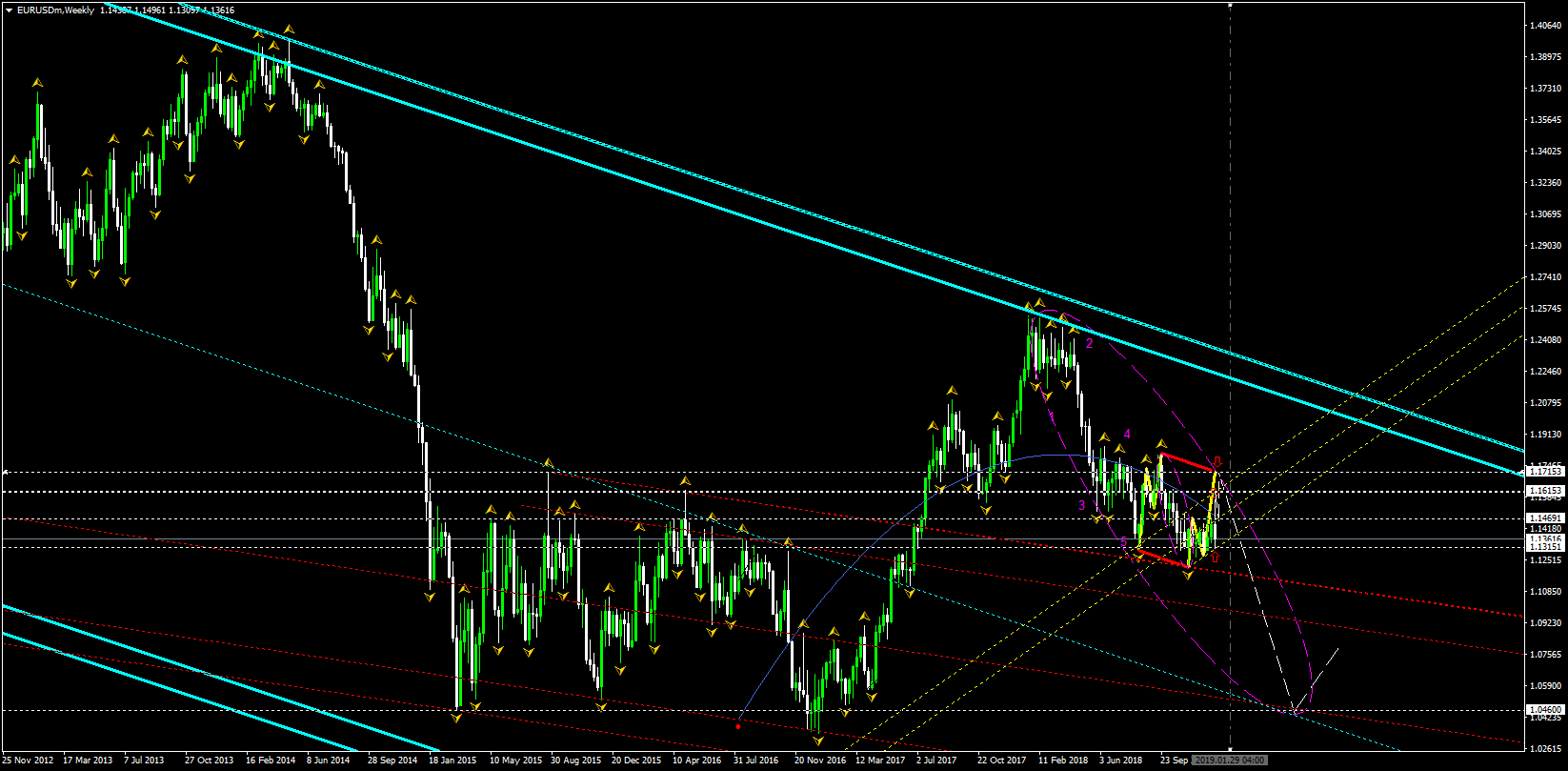
Task: Click the topmost fractal arrow at the 2014 peak
Action: (x=289, y=30)
